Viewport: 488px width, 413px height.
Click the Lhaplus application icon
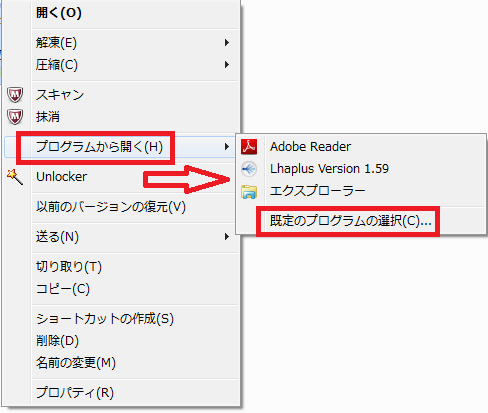[249, 169]
